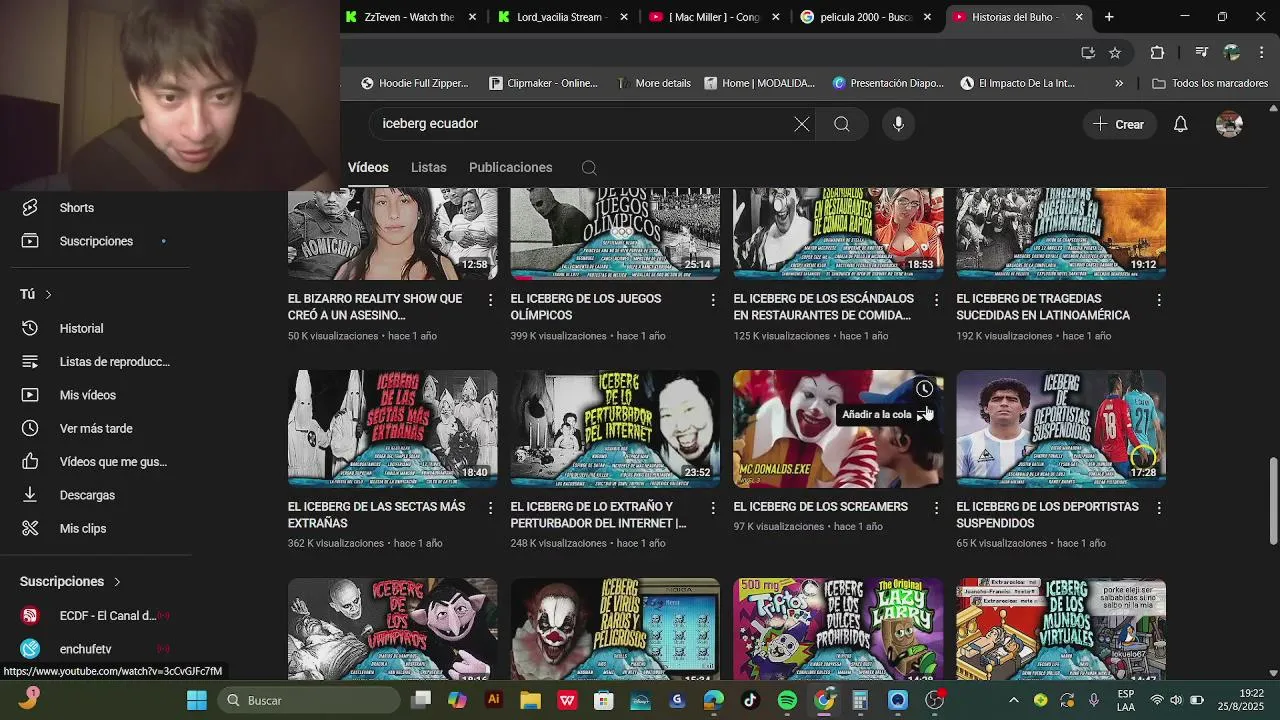Open the notifications bell
The width and height of the screenshot is (1280, 720).
click(x=1181, y=124)
